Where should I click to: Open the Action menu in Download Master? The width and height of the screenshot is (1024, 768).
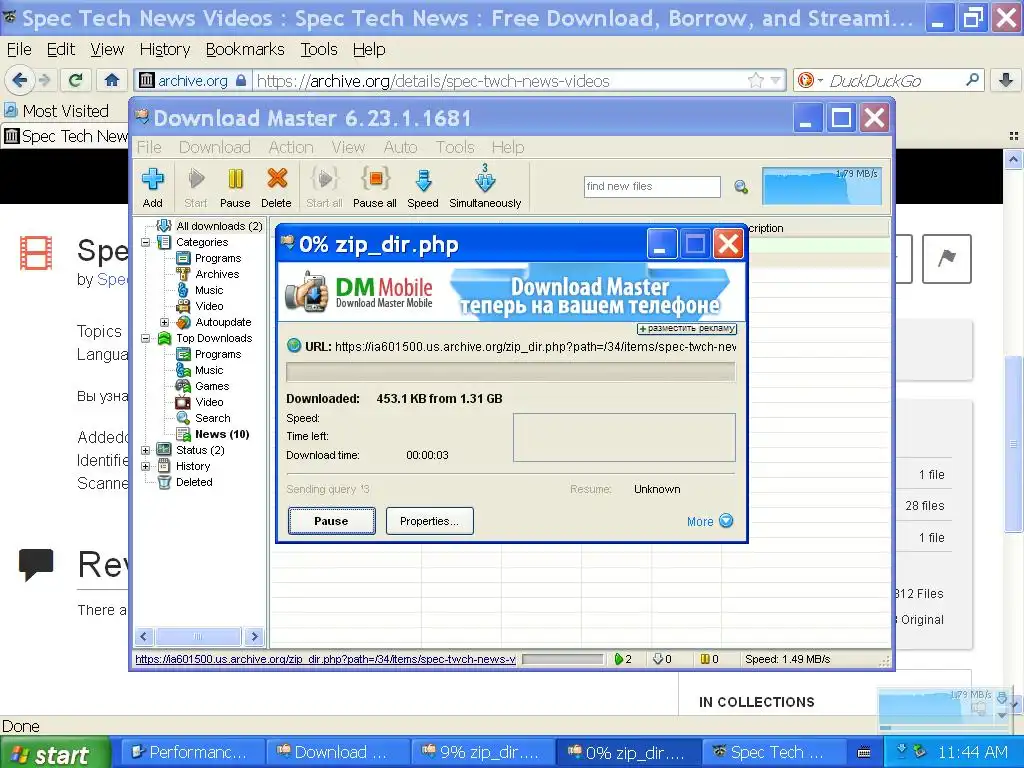(291, 148)
